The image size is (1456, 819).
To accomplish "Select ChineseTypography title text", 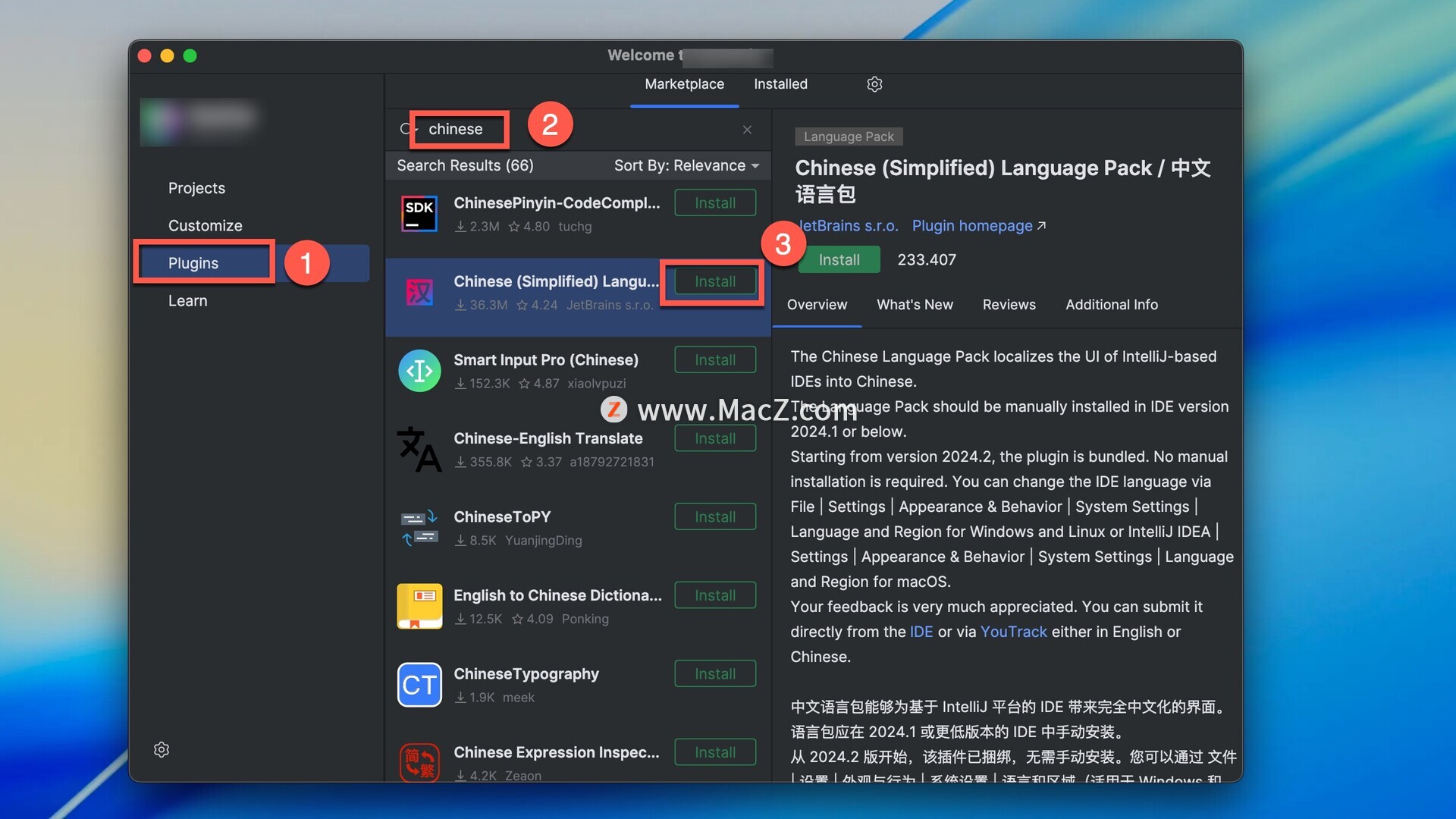I will click(x=526, y=674).
